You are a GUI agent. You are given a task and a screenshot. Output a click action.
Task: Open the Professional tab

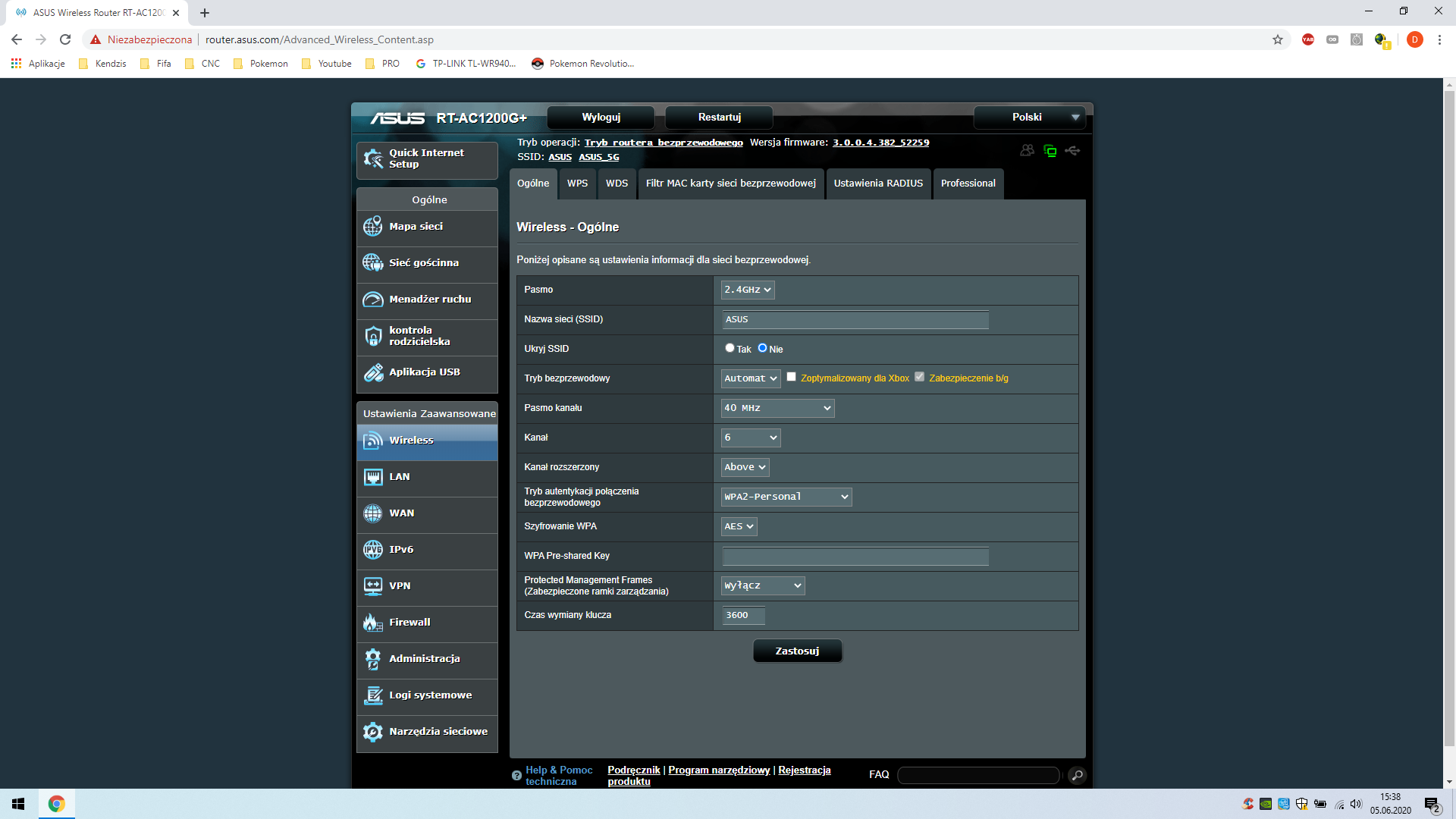coord(968,184)
